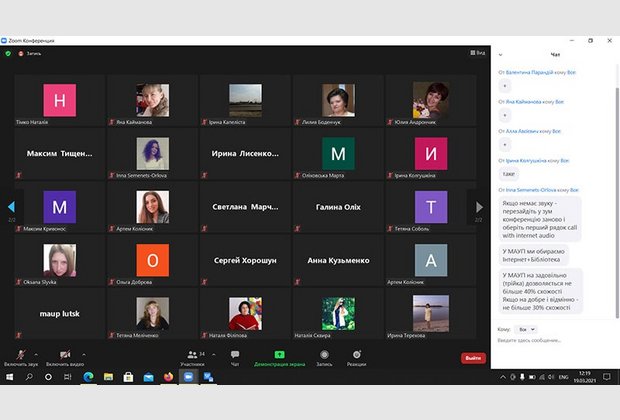This screenshot has width=620, height=420.
Task: Click the Запись record icon in toolbar
Action: coord(323,357)
